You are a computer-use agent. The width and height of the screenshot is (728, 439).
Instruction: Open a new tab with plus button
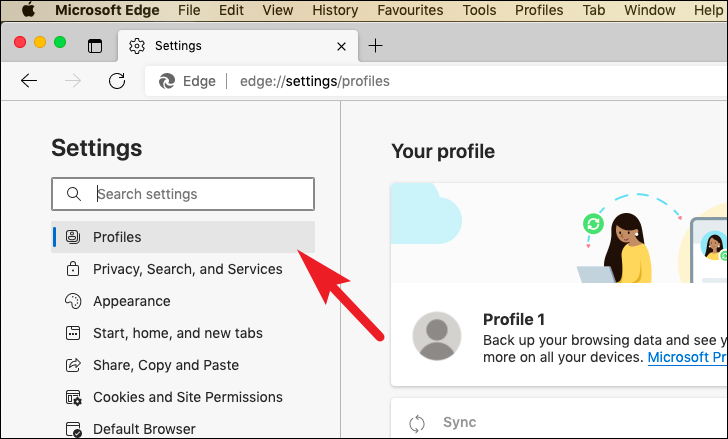coord(375,45)
